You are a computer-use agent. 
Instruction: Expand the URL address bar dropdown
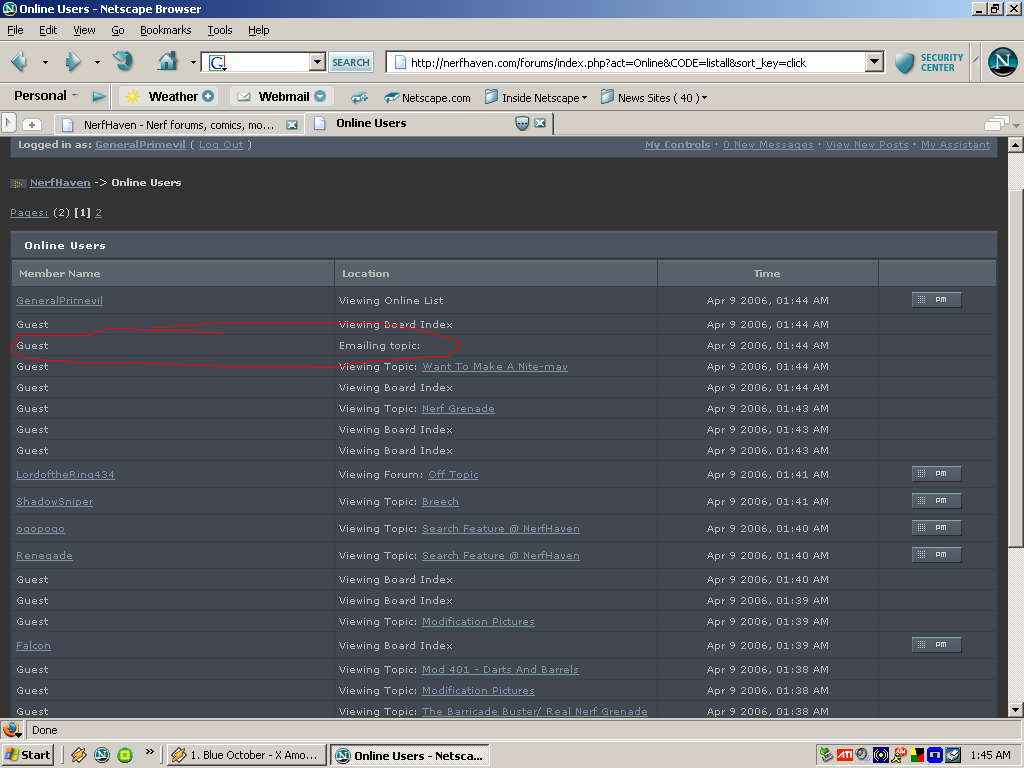coord(874,62)
